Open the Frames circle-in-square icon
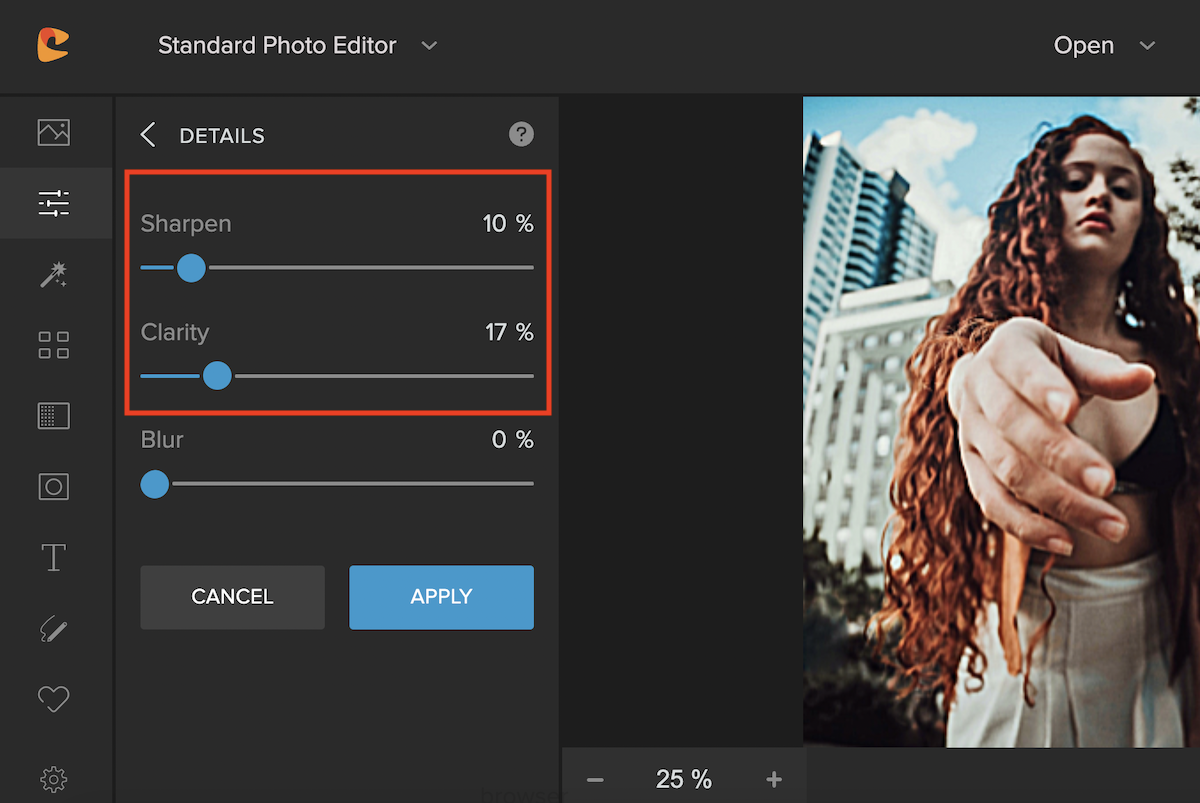The height and width of the screenshot is (803, 1200). [54, 487]
